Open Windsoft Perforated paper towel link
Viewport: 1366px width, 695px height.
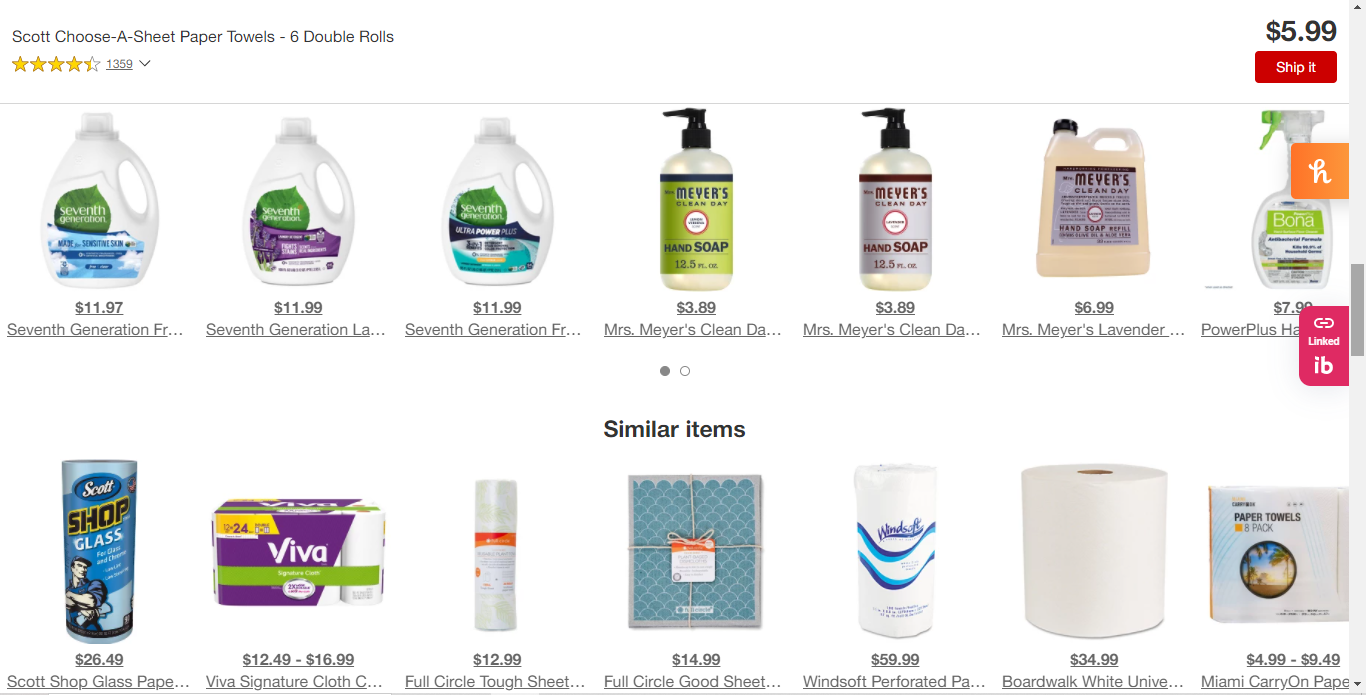(895, 682)
